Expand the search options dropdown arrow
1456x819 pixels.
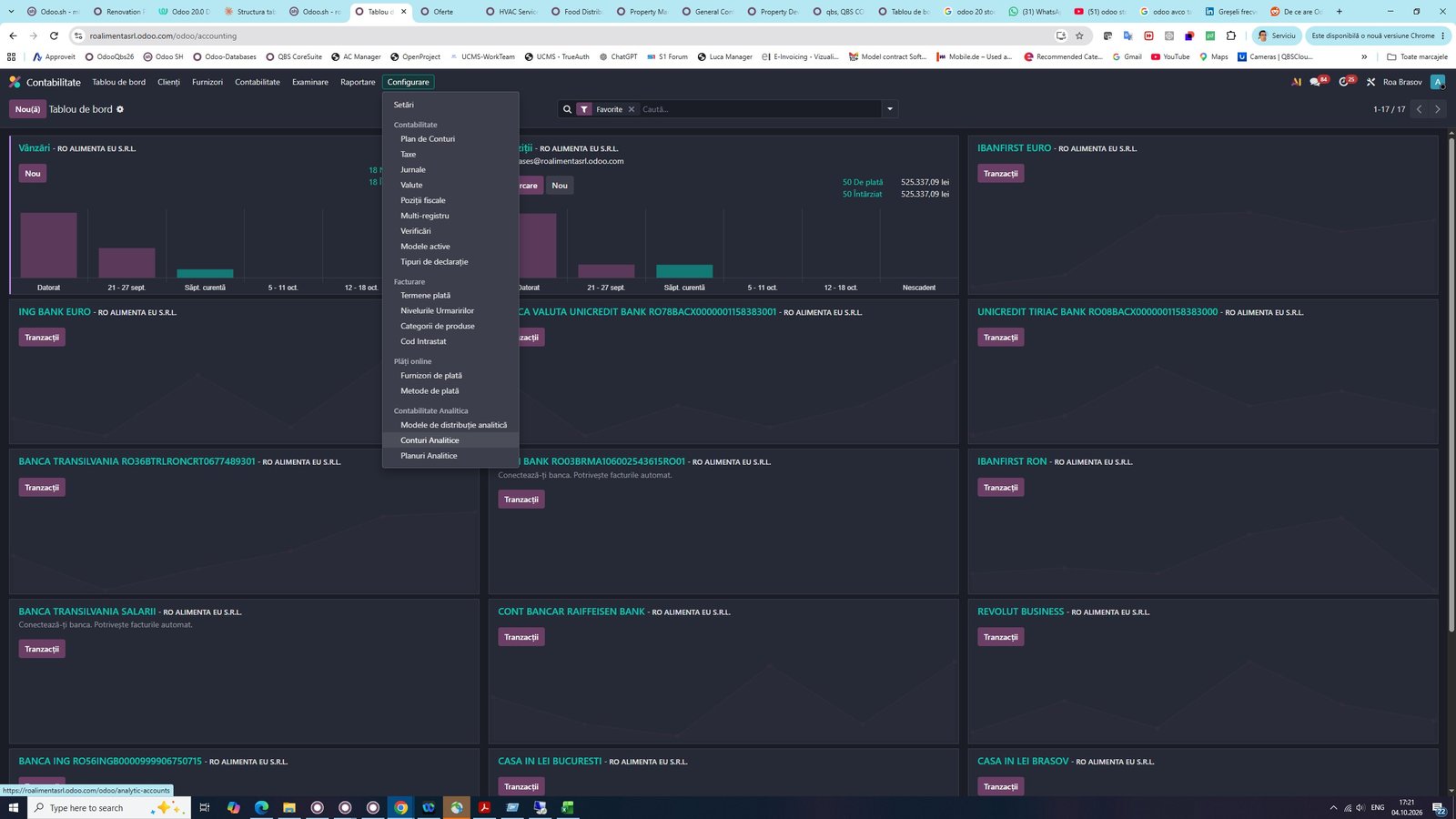(890, 109)
